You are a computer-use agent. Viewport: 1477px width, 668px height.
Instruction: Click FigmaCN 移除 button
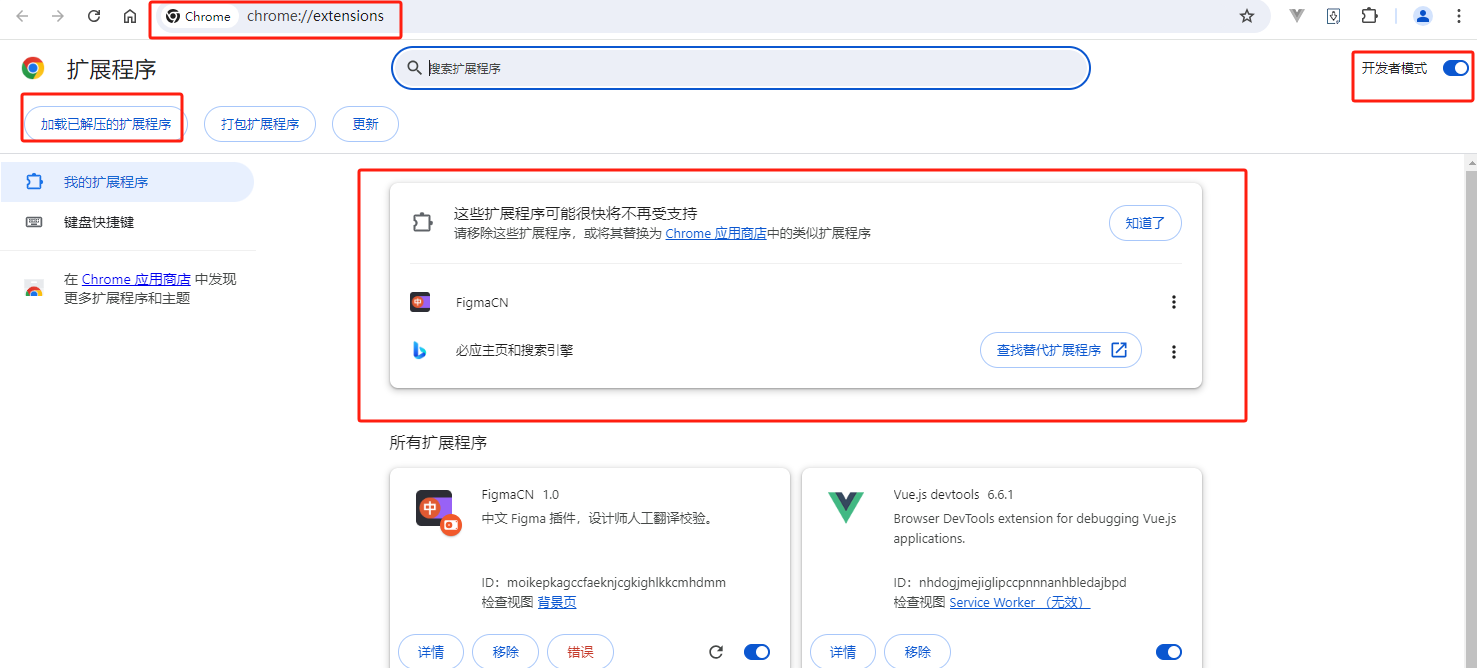(x=506, y=652)
